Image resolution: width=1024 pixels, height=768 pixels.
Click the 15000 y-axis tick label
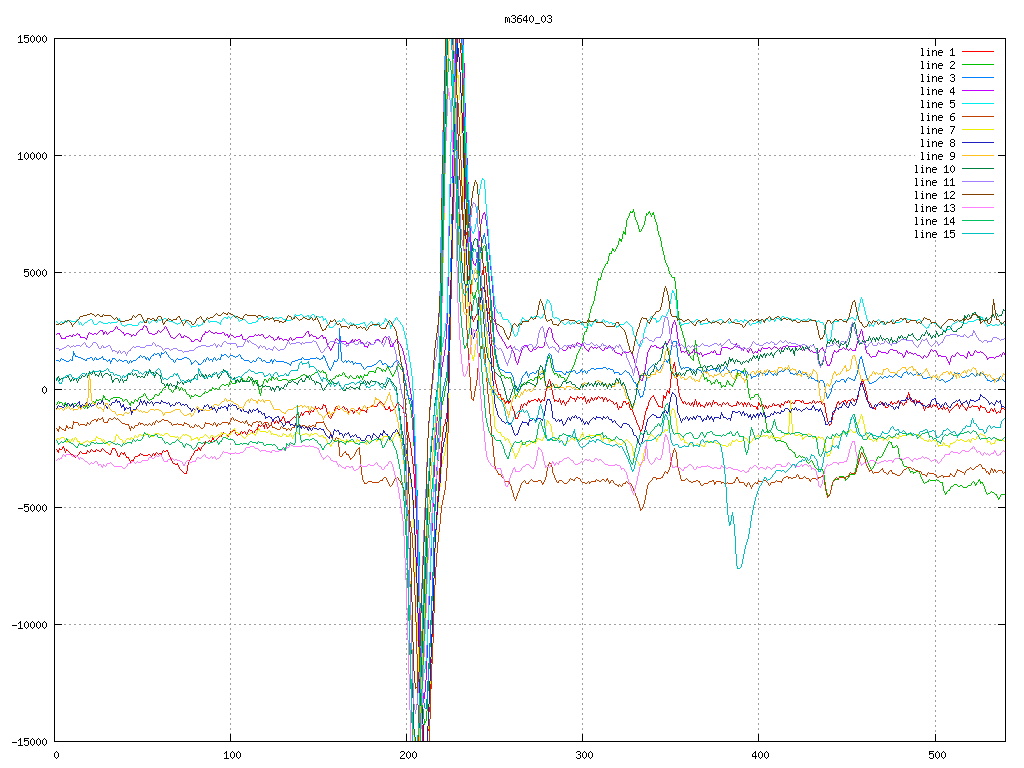point(32,39)
